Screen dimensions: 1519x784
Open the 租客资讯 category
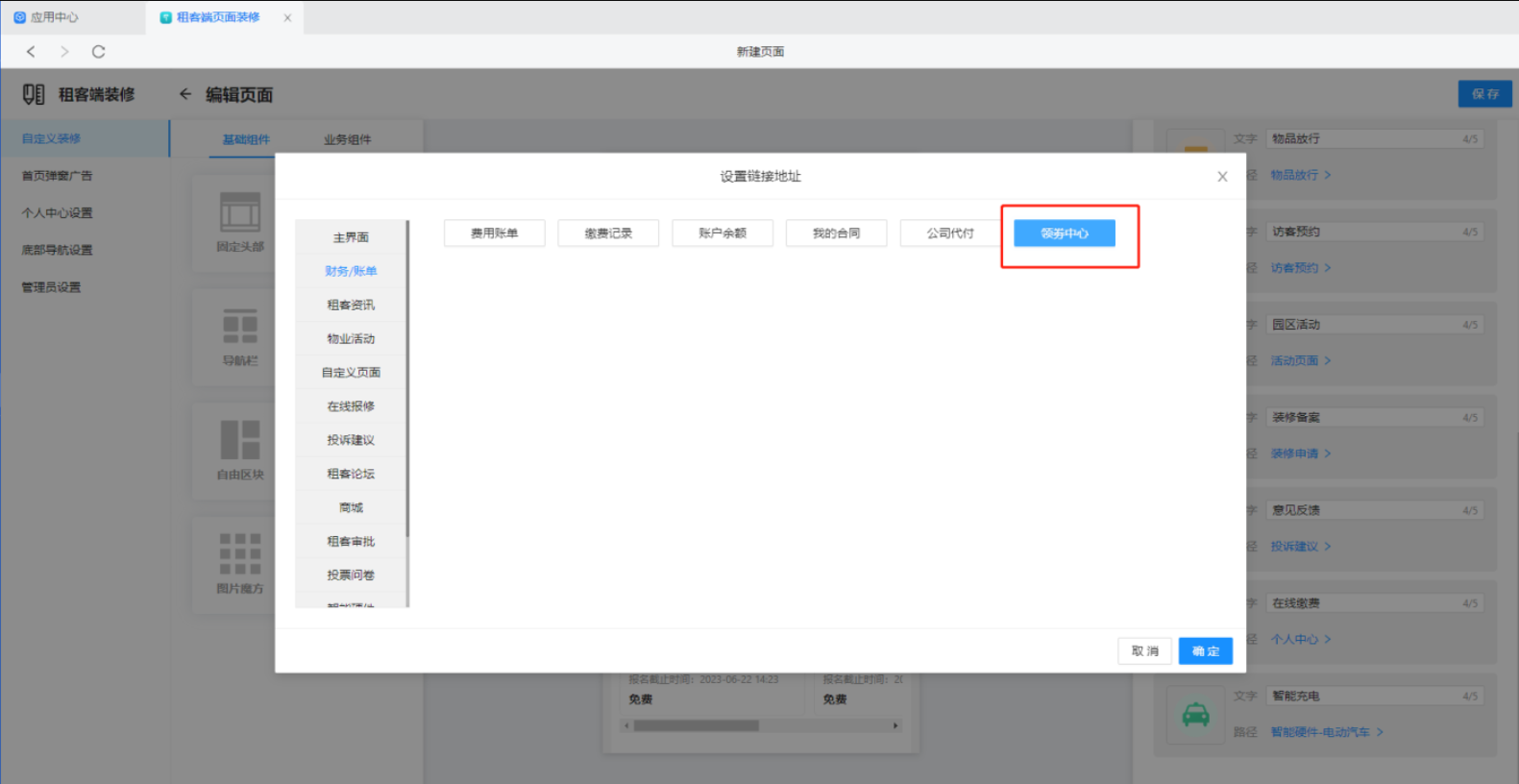[351, 305]
